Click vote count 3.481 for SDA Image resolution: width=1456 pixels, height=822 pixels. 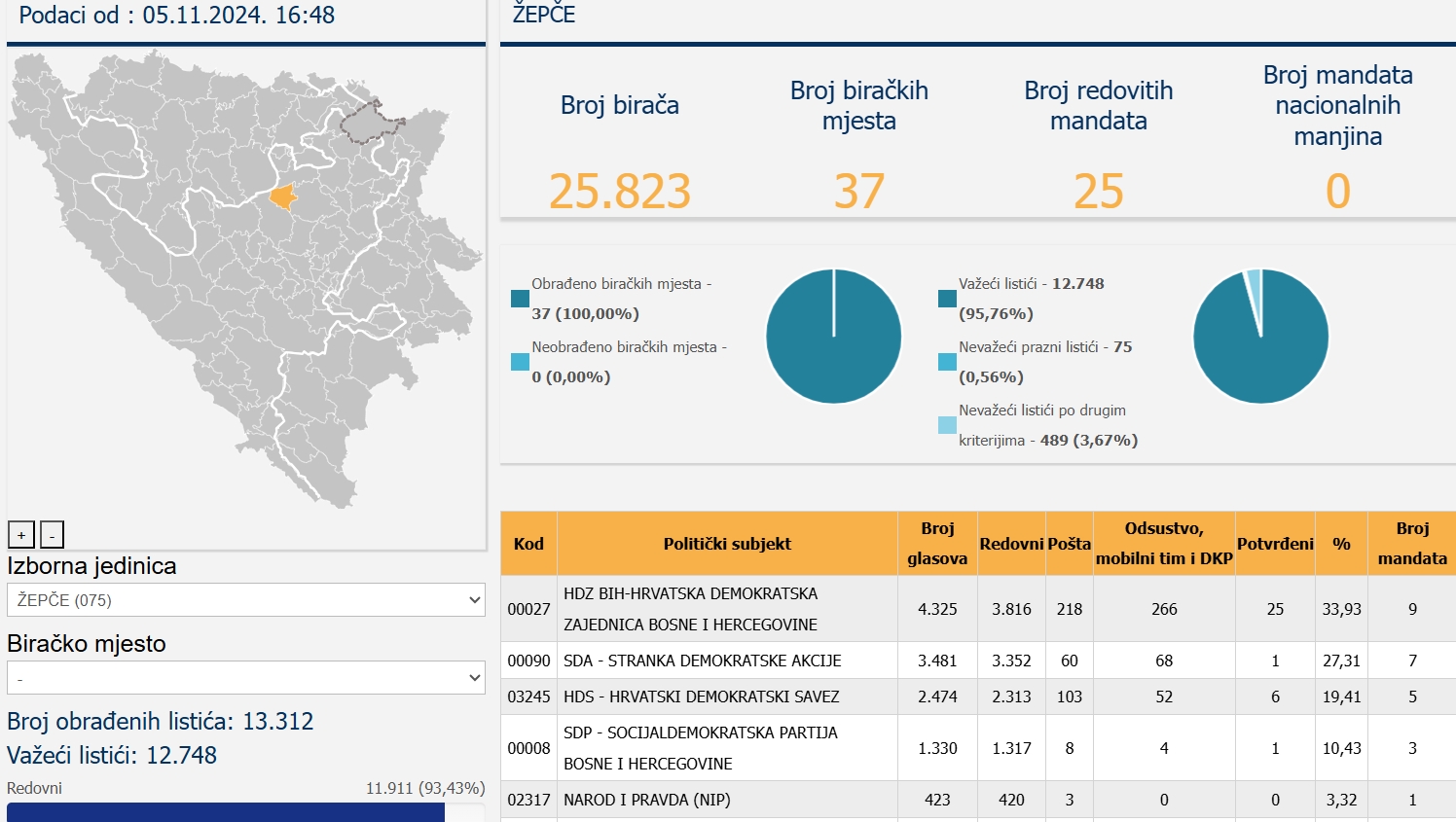937,661
